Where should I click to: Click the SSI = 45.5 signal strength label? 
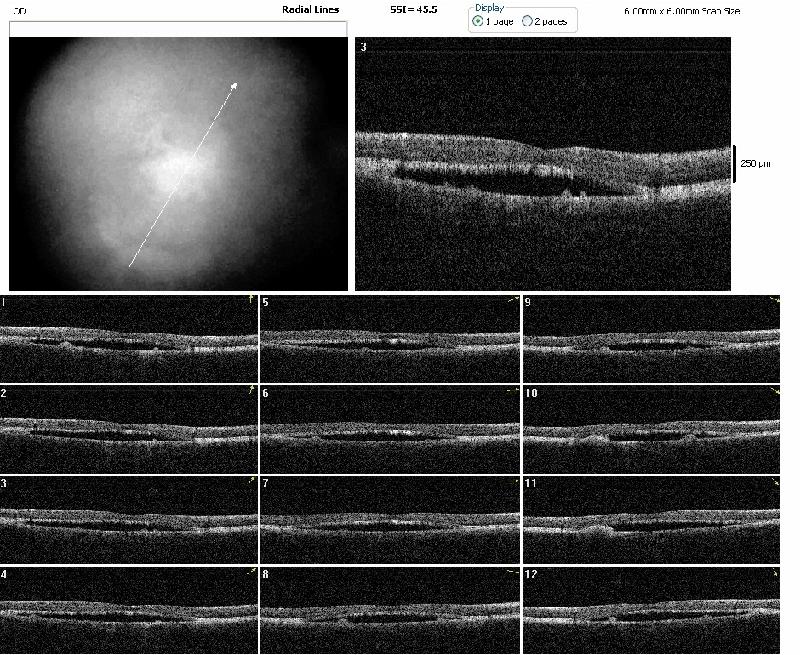pyautogui.click(x=410, y=10)
